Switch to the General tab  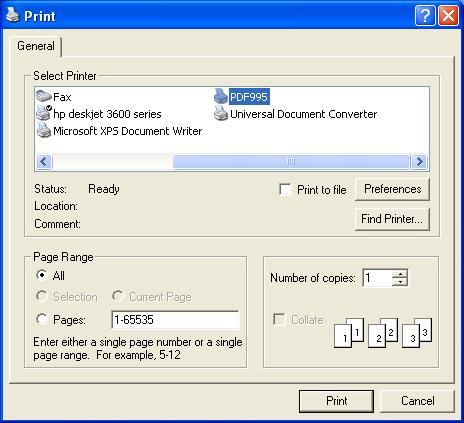pos(36,46)
